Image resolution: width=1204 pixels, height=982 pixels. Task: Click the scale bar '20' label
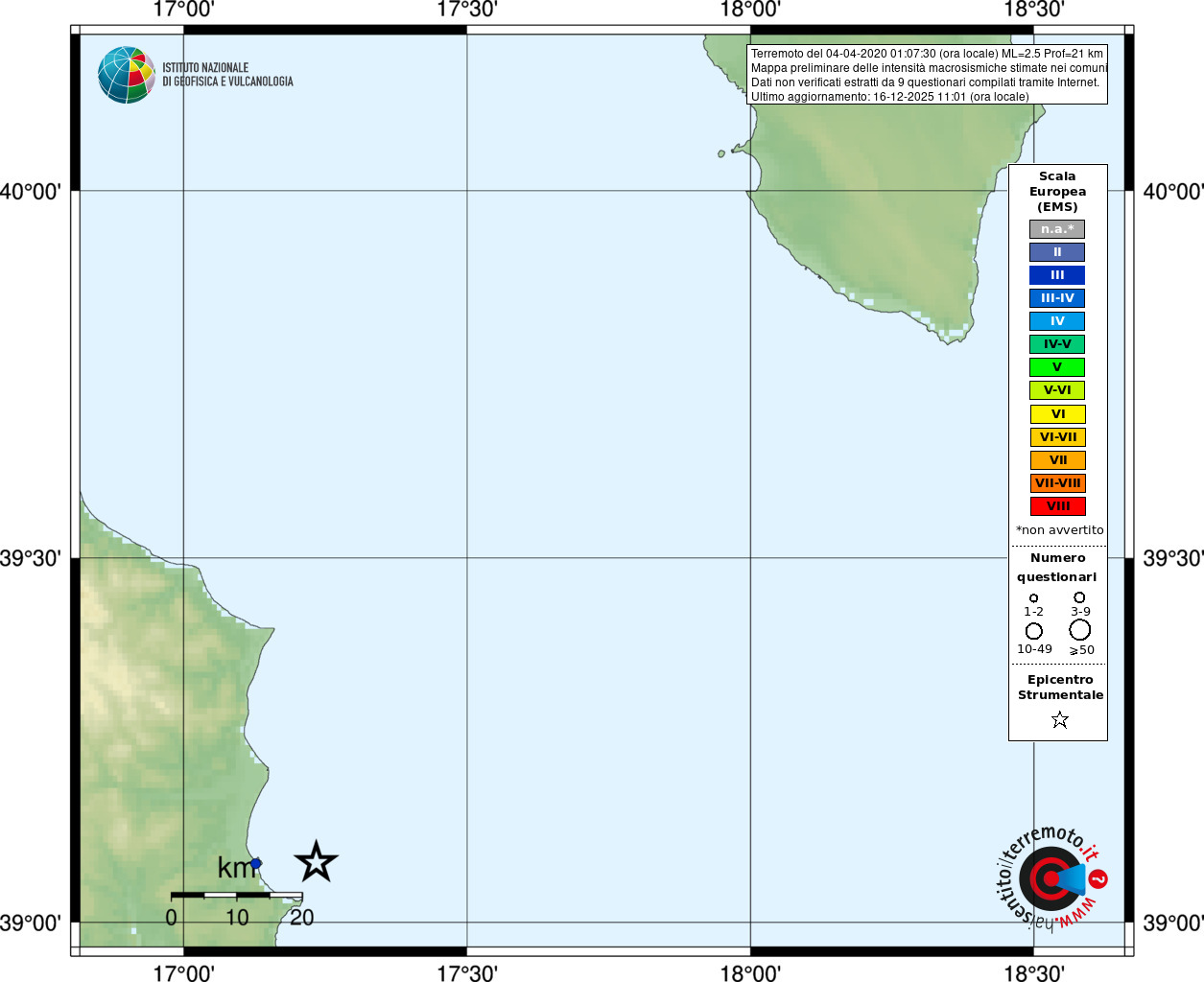[x=302, y=918]
